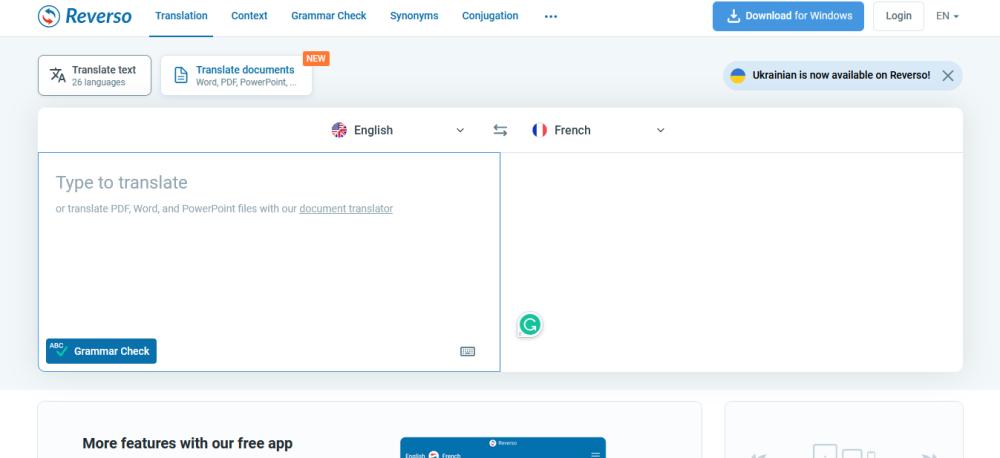Click the download arrow icon
The image size is (1000, 458).
click(x=733, y=16)
